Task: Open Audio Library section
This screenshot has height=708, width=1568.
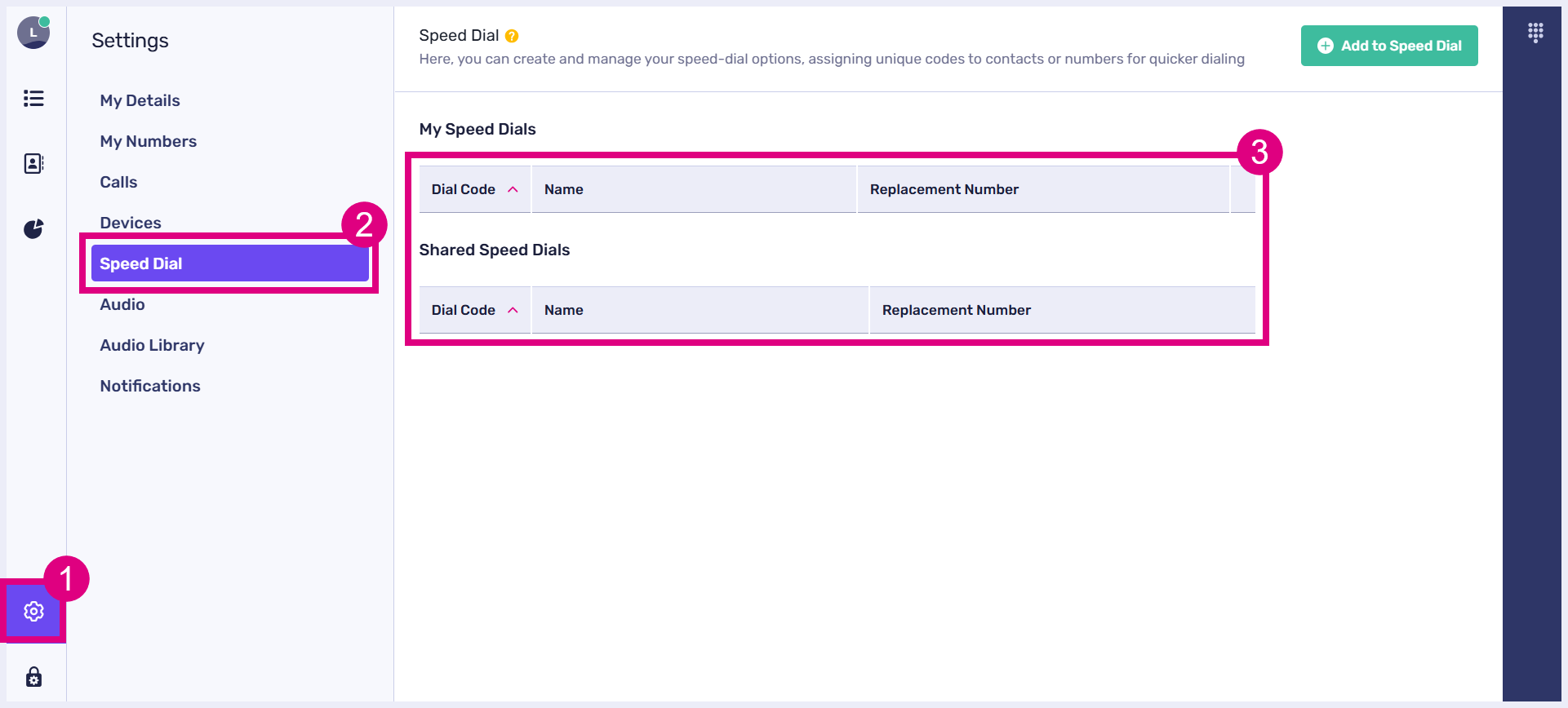Action: (152, 345)
